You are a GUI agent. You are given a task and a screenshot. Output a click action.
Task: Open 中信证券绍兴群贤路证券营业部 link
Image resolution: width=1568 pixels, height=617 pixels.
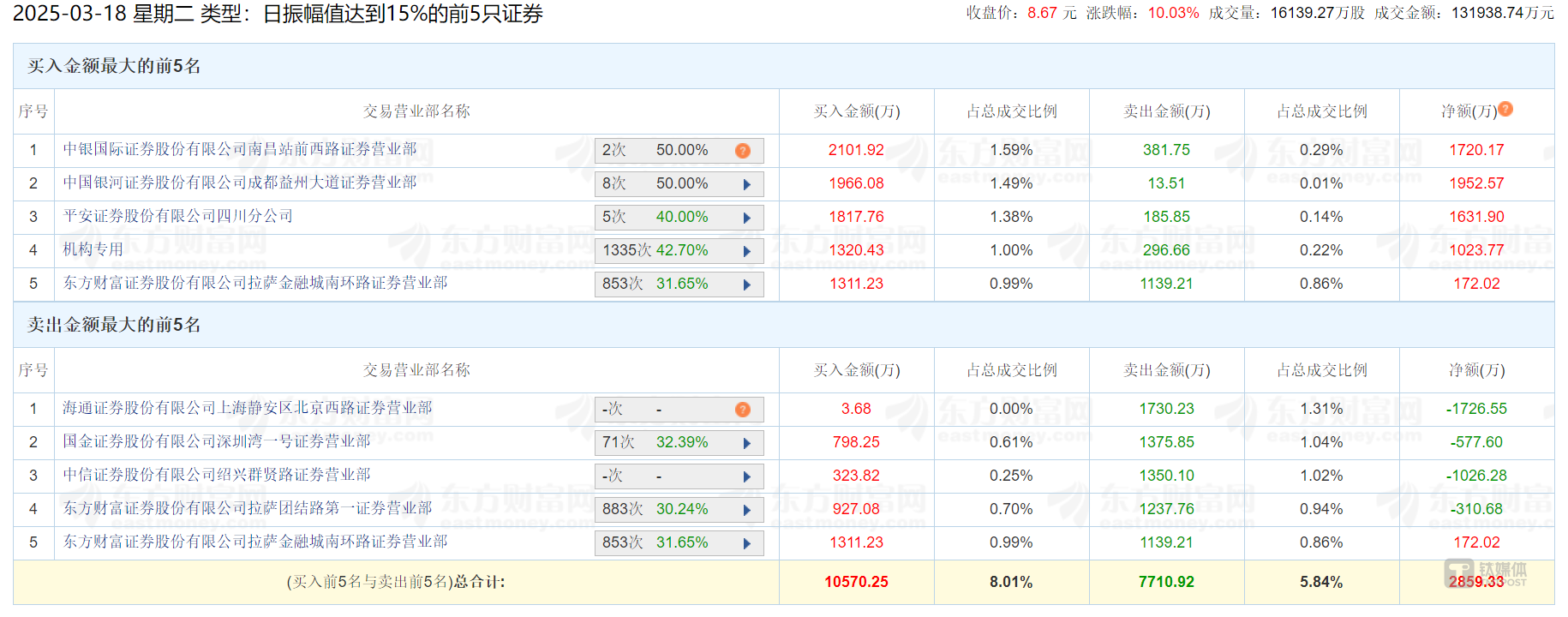(x=217, y=475)
